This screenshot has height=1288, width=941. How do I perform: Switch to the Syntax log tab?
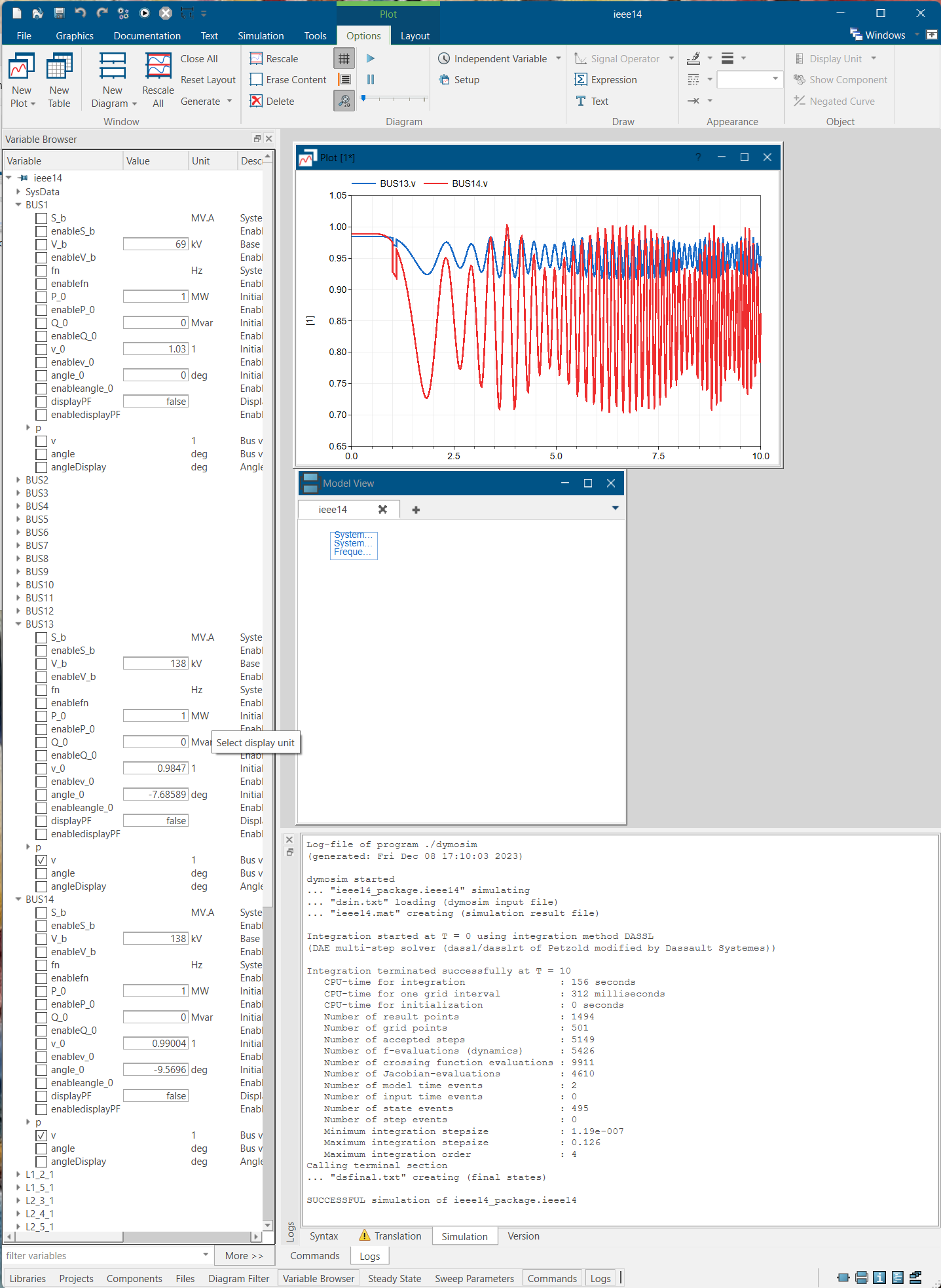click(x=324, y=1236)
